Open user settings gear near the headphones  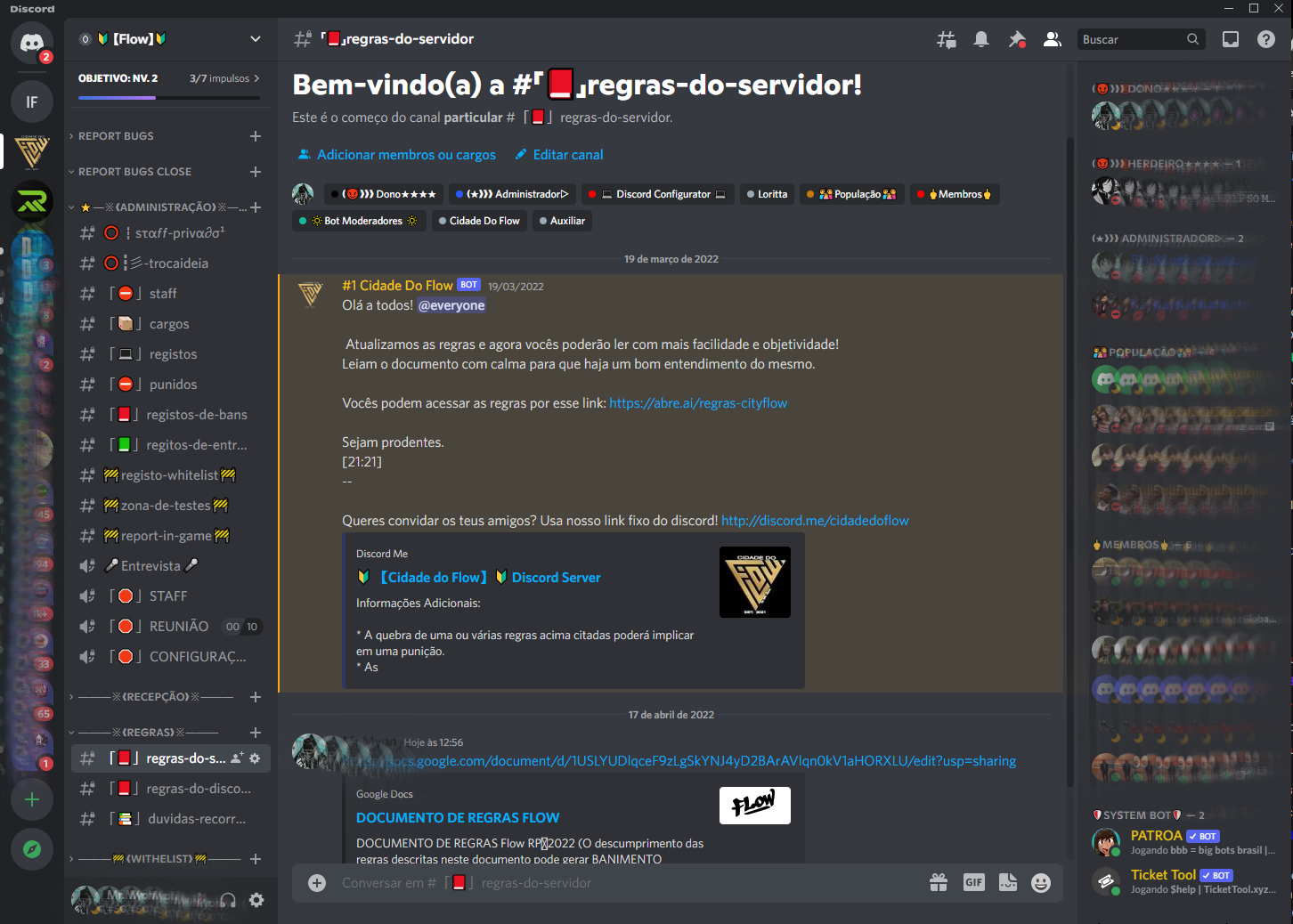pyautogui.click(x=256, y=900)
